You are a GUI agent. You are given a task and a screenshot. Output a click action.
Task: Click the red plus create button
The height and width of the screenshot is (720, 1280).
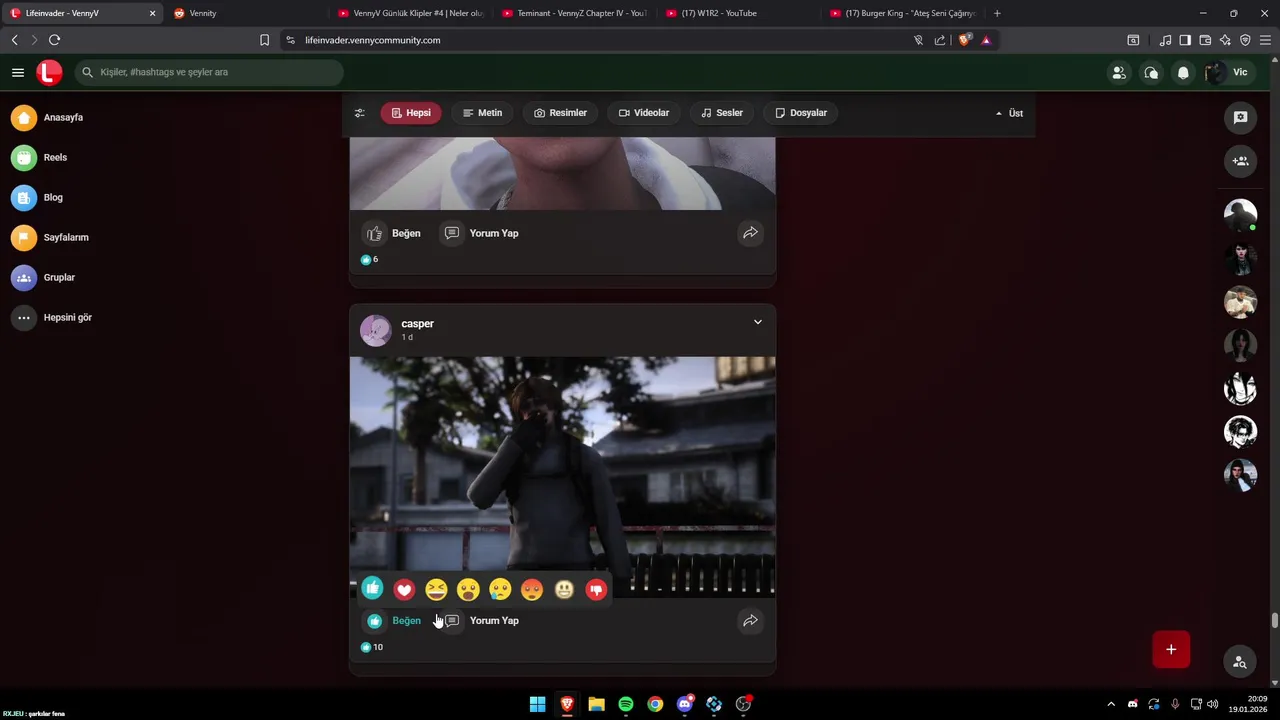1171,649
